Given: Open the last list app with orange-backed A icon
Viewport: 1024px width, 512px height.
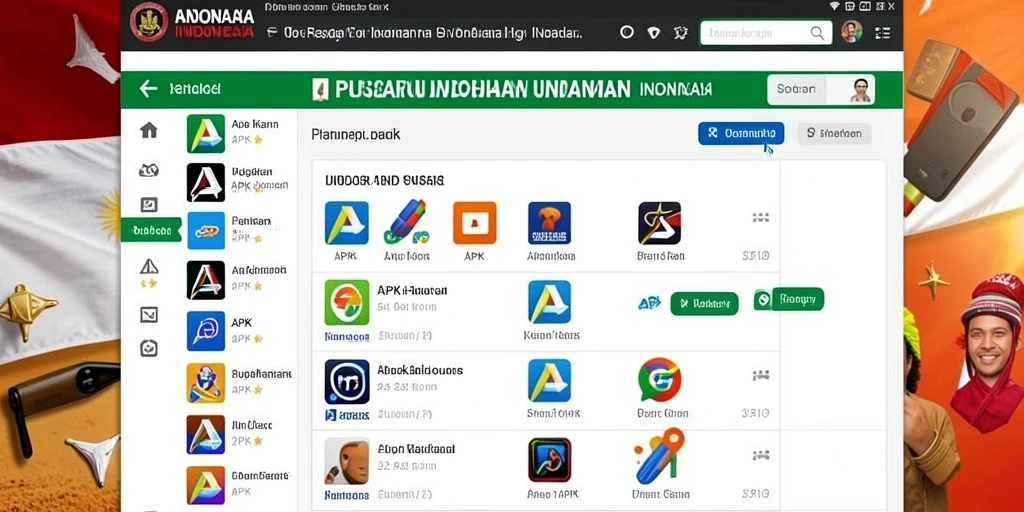Looking at the screenshot, I should point(206,485).
